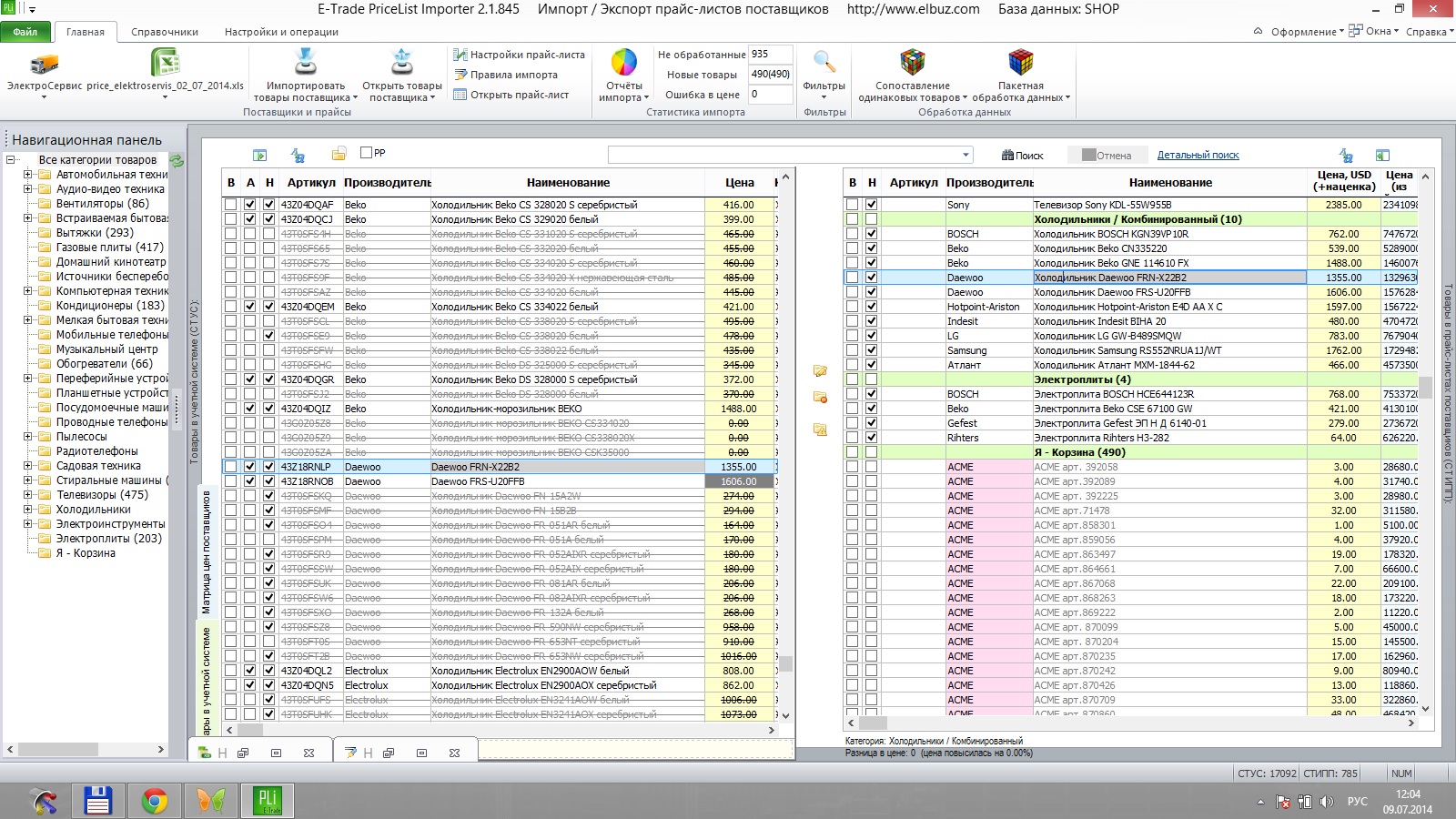Refresh the navigation panel category tree
The image size is (1456, 819).
(177, 160)
